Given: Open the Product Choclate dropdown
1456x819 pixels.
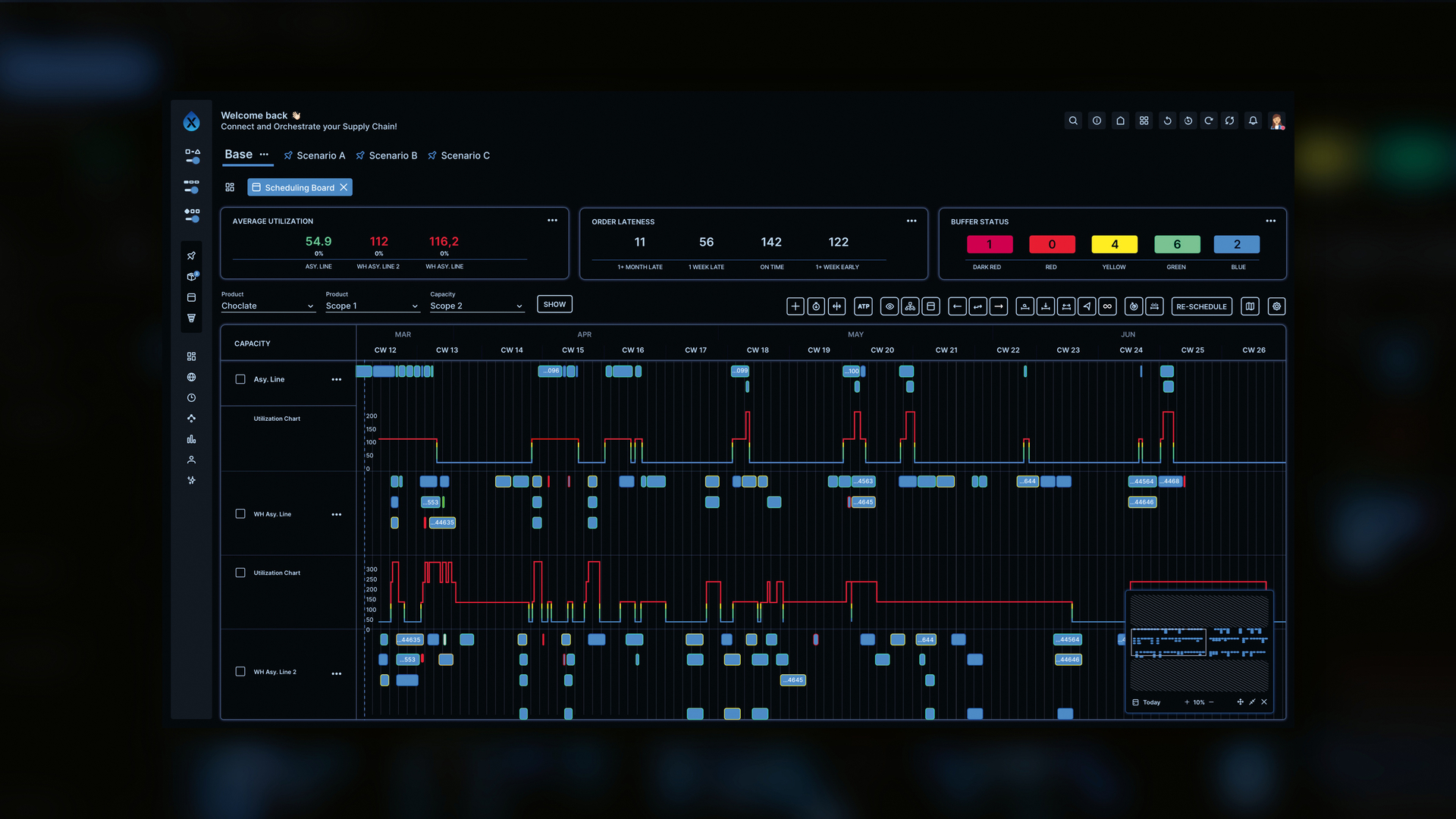Looking at the screenshot, I should (x=268, y=306).
